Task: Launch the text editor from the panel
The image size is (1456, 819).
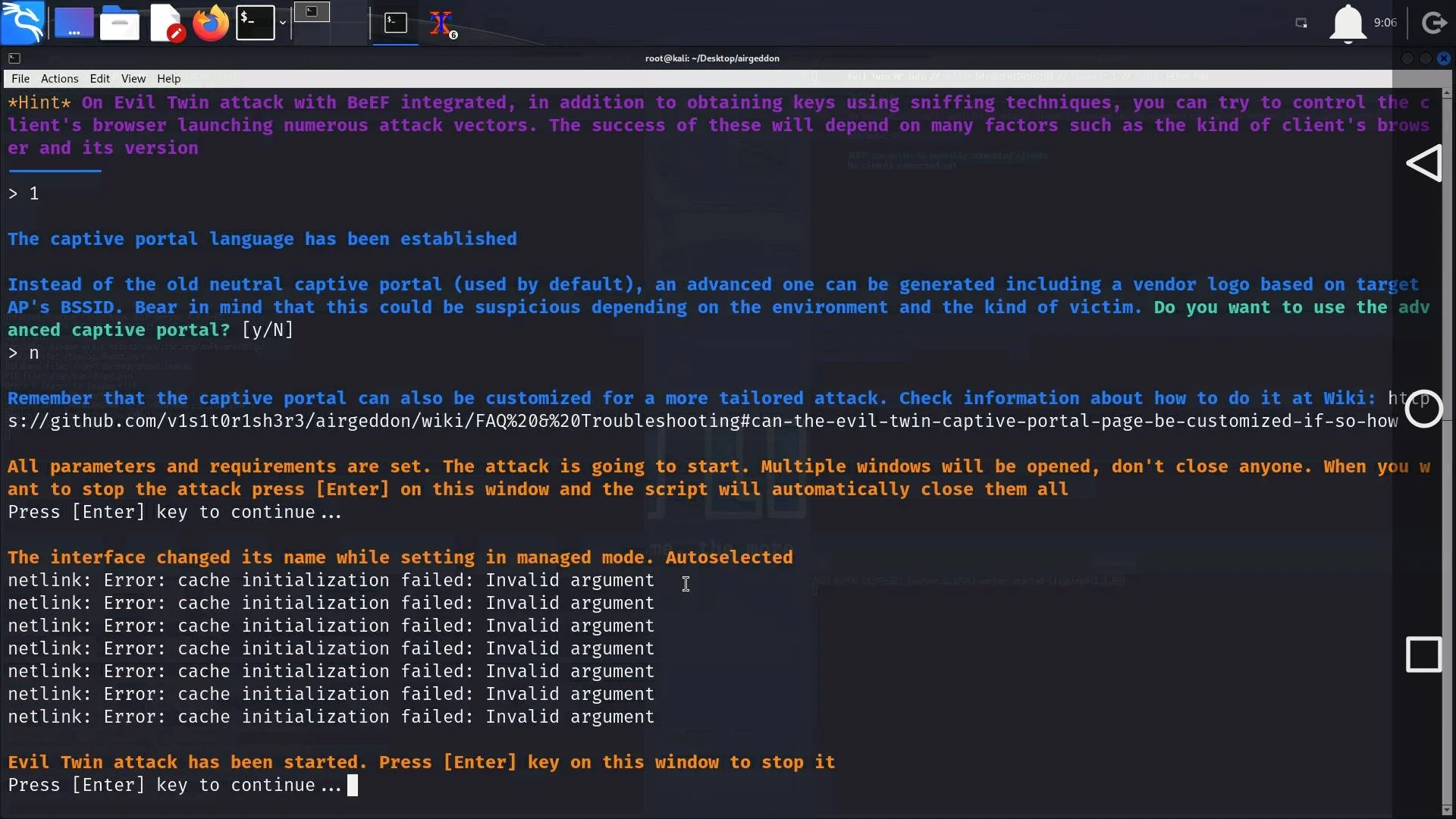Action: 166,23
